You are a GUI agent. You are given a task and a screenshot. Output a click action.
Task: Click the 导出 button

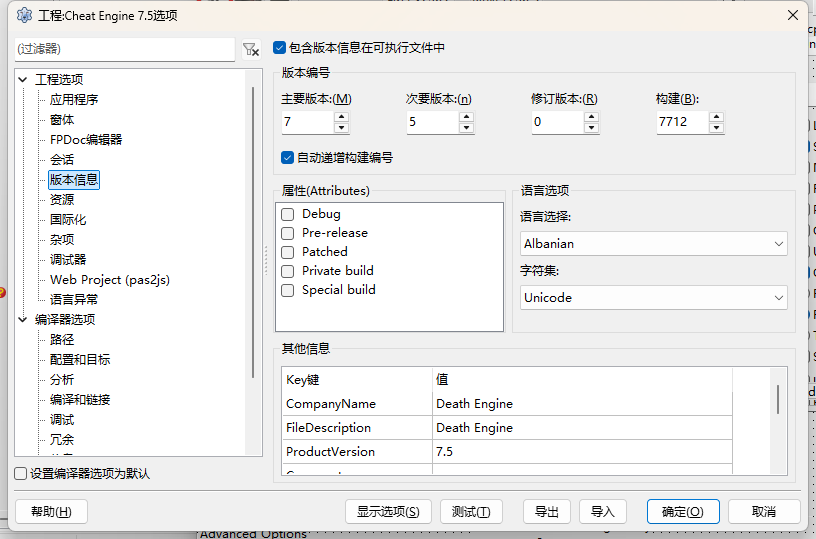pyautogui.click(x=546, y=512)
